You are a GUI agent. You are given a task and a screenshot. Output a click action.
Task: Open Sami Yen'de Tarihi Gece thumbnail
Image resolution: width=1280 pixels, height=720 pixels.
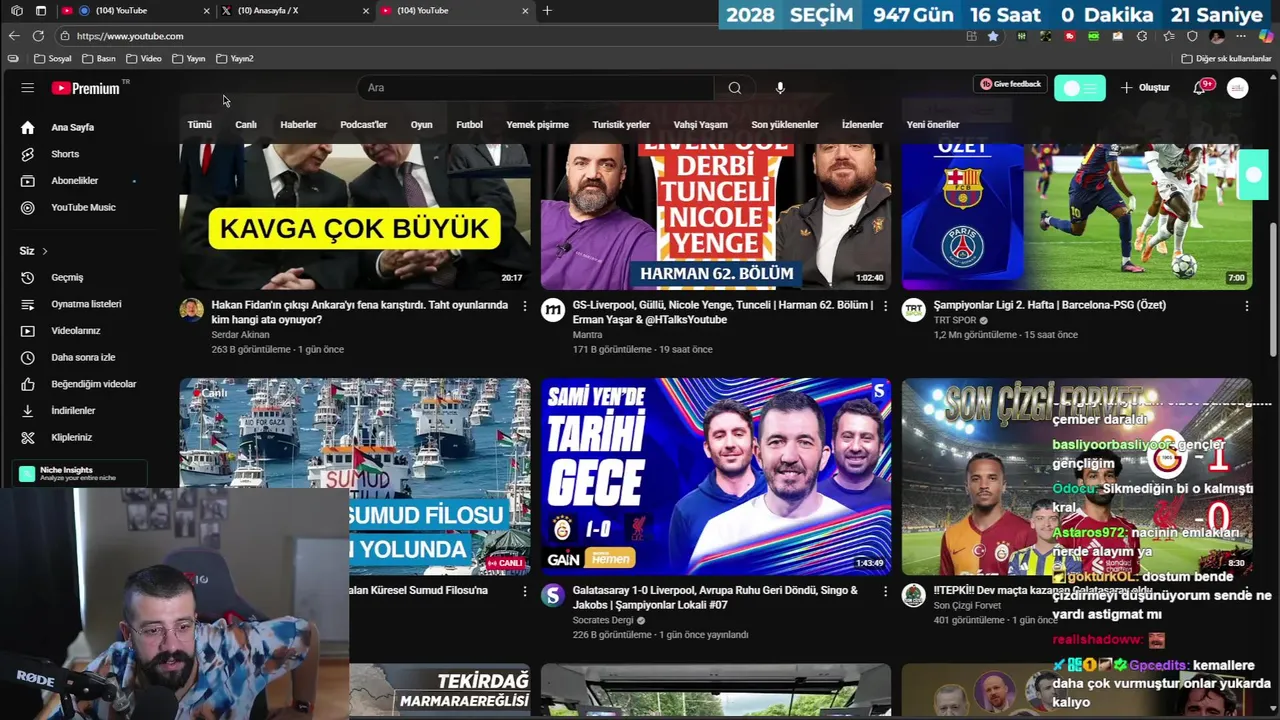[716, 476]
